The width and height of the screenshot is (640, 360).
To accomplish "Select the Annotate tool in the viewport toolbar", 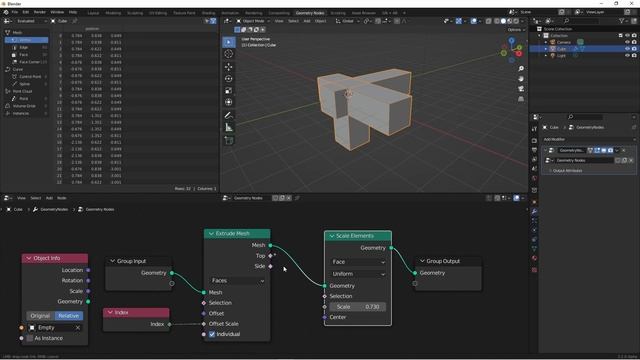I will pyautogui.click(x=229, y=116).
